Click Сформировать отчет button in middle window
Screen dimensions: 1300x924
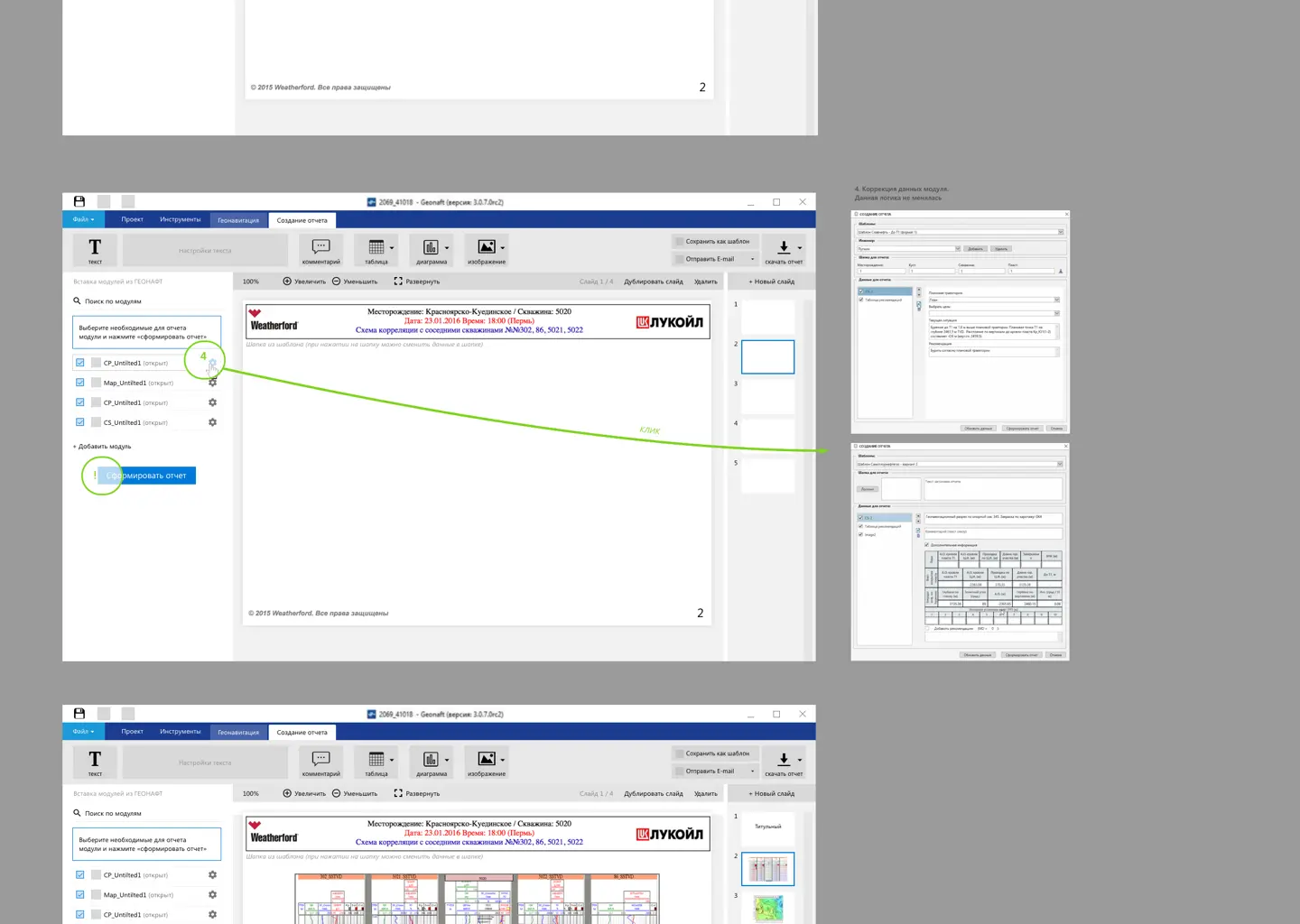(146, 476)
